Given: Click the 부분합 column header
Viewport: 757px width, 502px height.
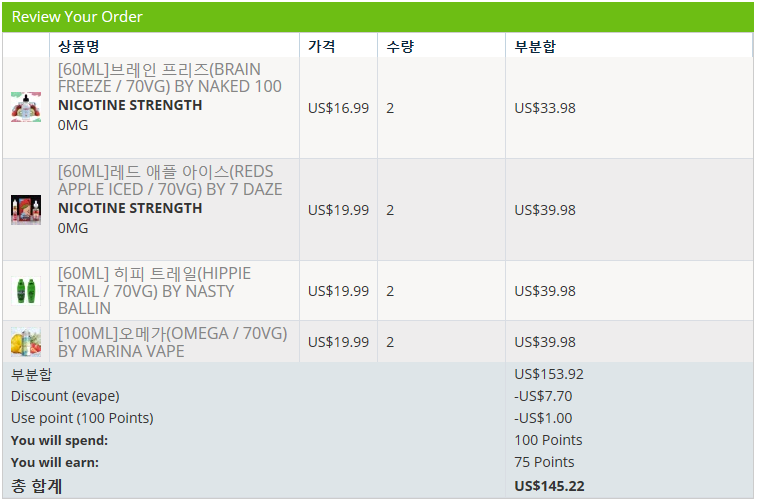Looking at the screenshot, I should coord(535,46).
